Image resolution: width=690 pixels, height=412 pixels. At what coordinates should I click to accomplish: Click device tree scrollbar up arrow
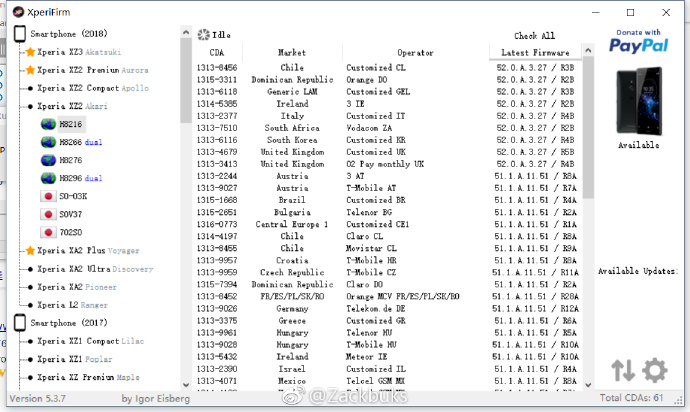click(186, 32)
